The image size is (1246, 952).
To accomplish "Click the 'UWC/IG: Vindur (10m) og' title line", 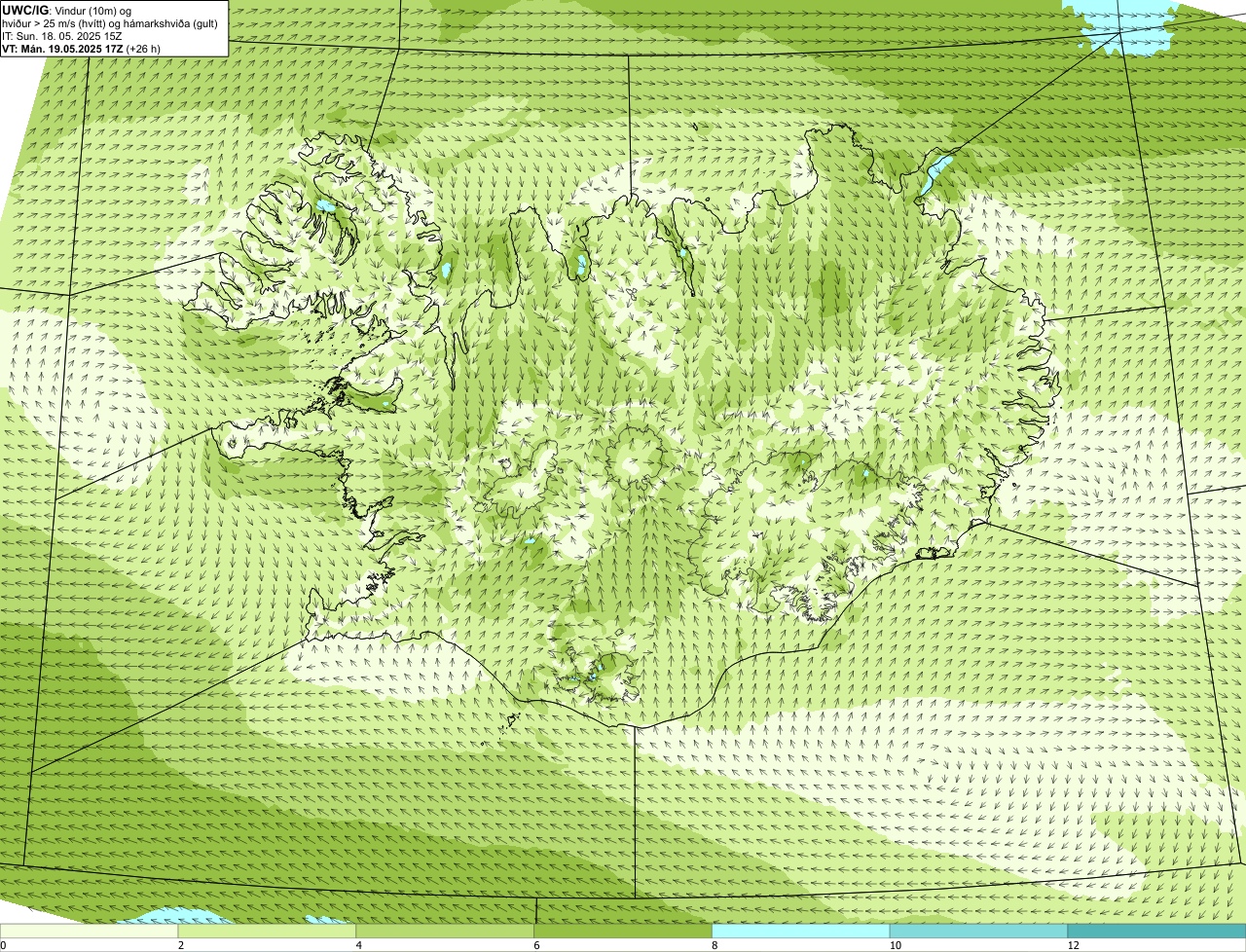I will (67, 11).
